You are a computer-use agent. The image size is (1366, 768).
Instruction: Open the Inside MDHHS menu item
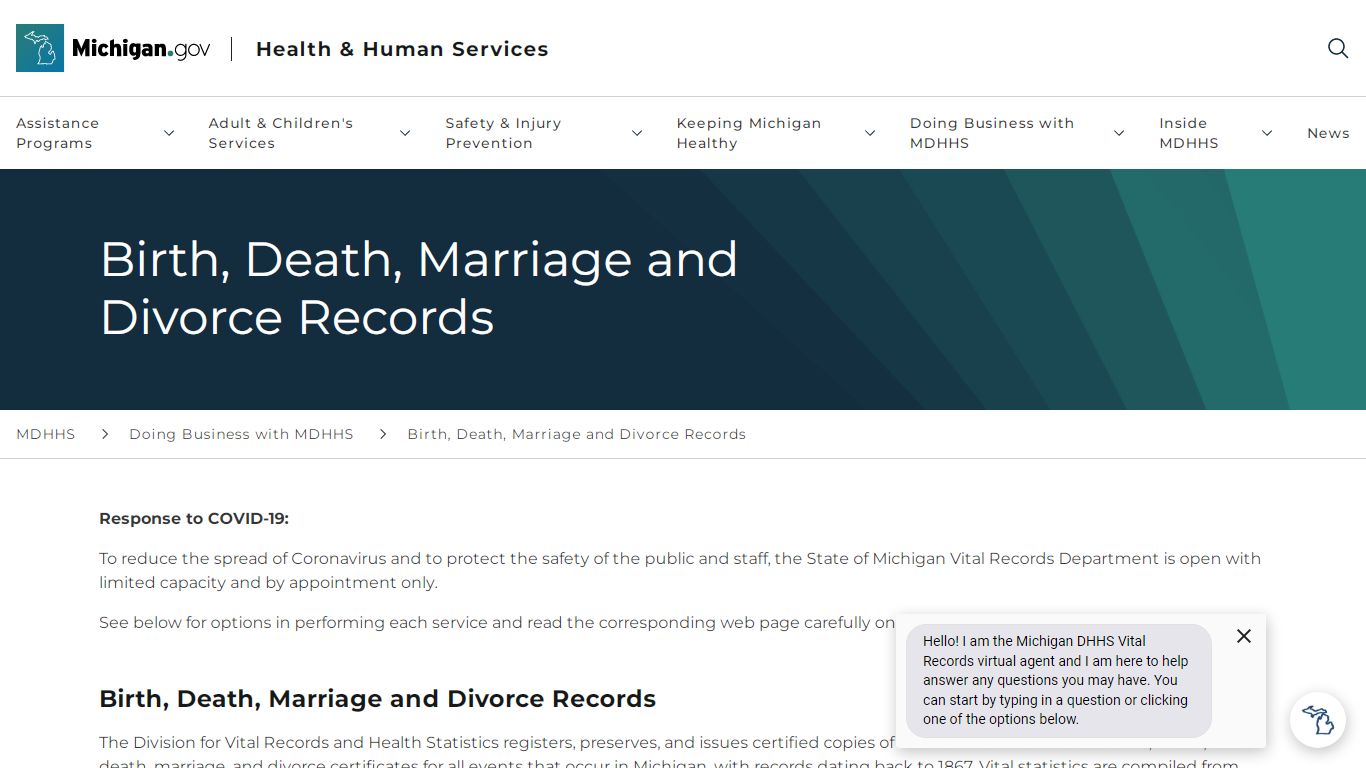tap(1189, 133)
